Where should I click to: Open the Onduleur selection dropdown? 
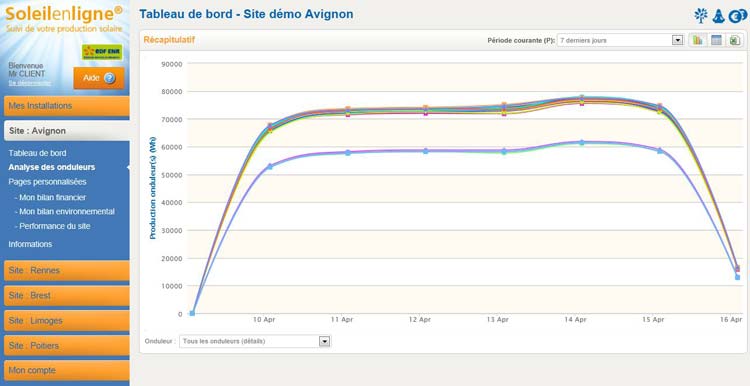point(255,341)
